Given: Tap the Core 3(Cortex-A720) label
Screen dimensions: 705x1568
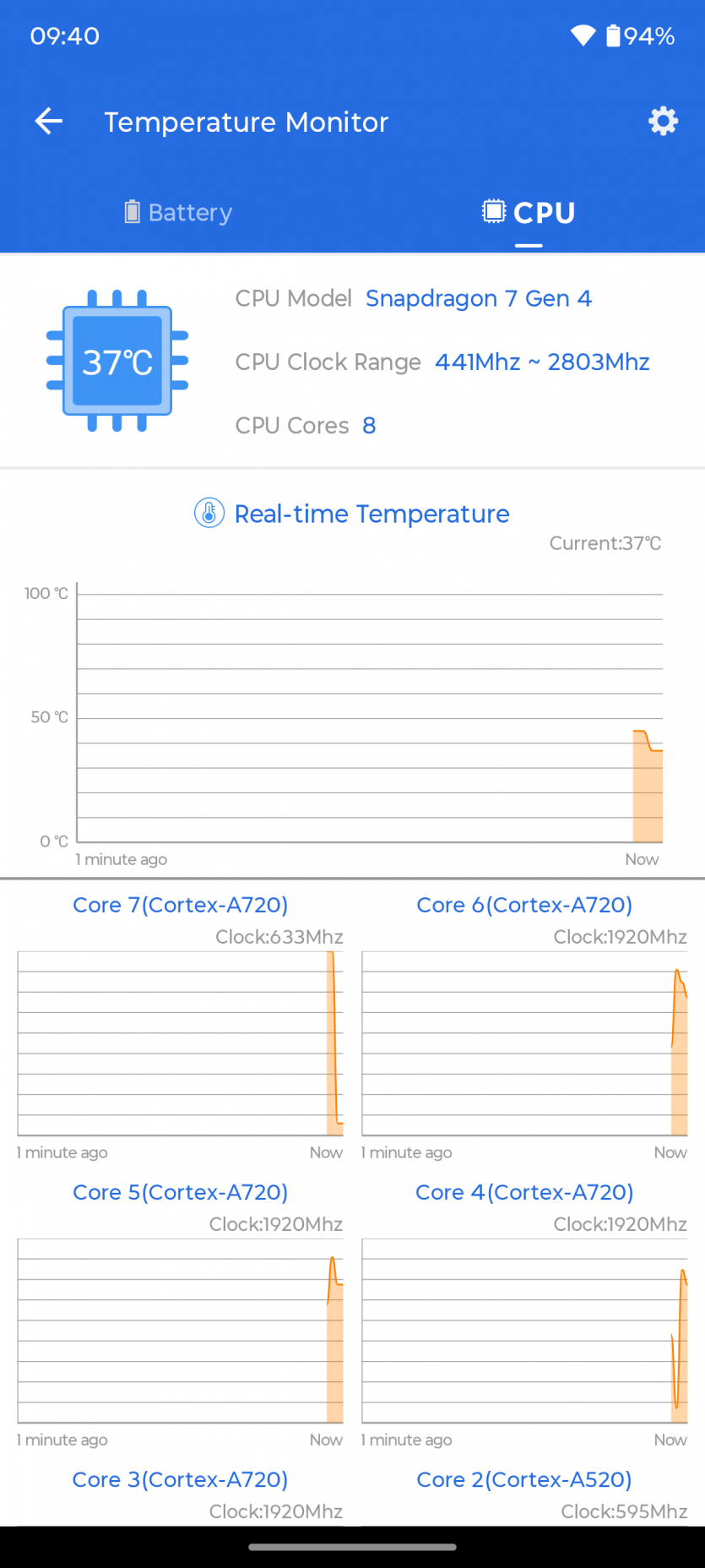Looking at the screenshot, I should tap(180, 1479).
